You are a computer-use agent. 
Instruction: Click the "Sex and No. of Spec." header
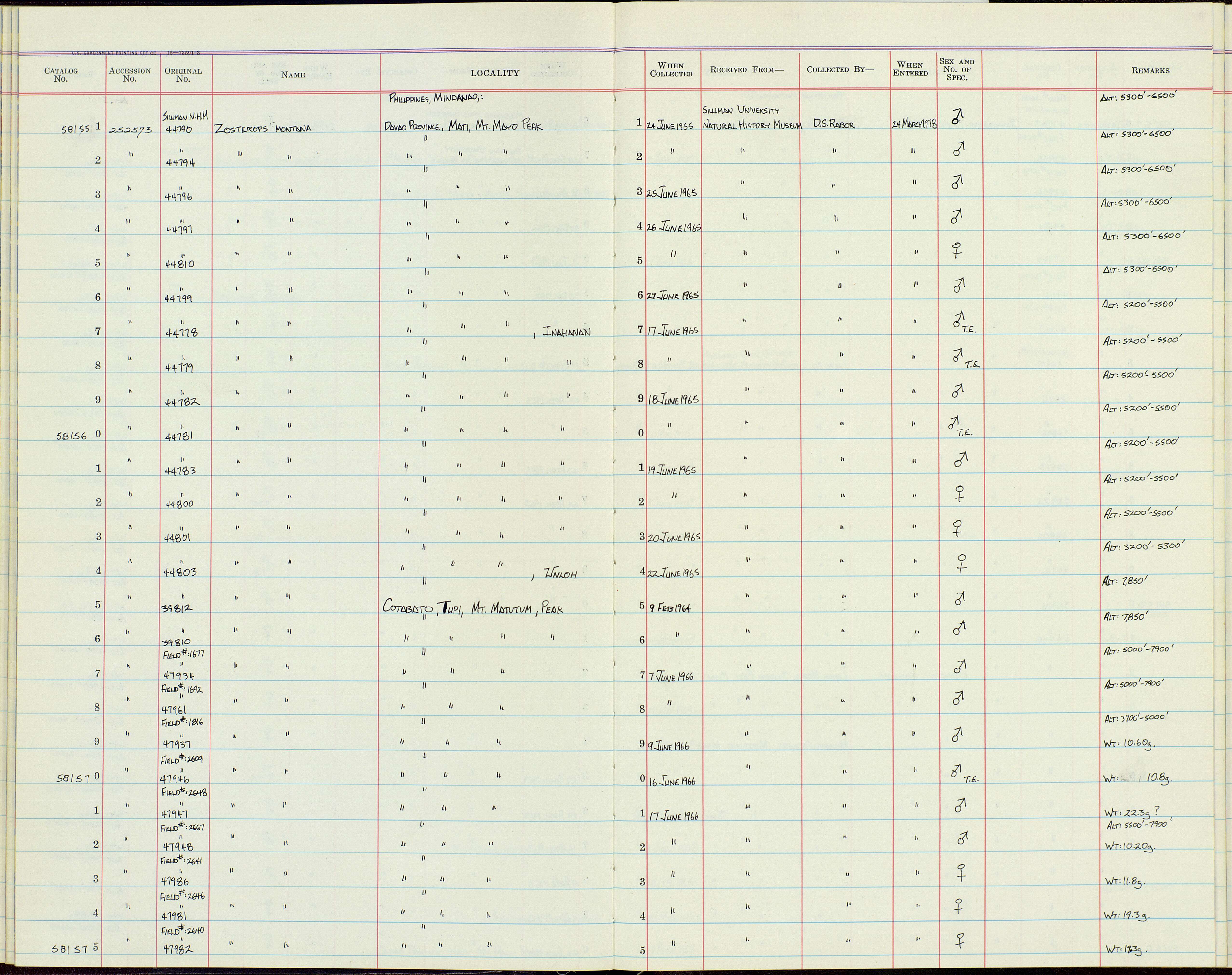[x=957, y=69]
